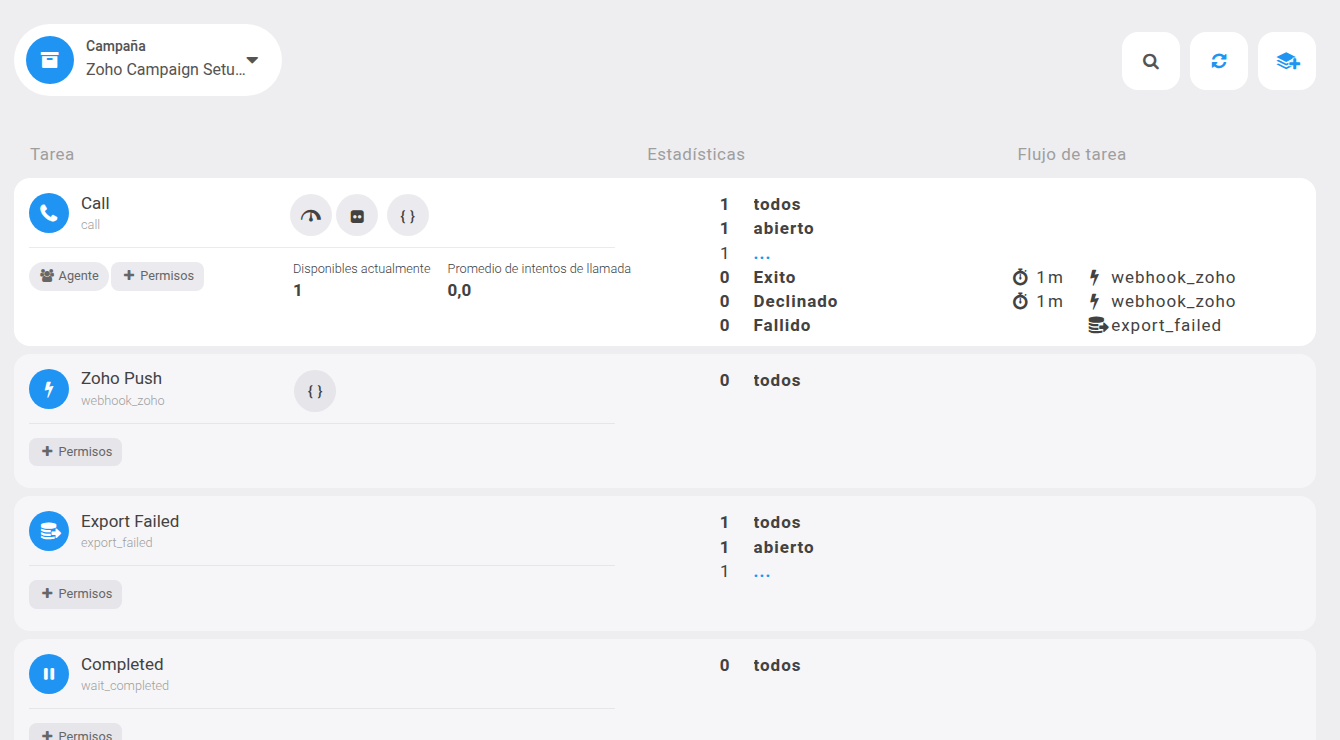Click the Completed task pause icon
This screenshot has height=740, width=1340.
pos(49,674)
